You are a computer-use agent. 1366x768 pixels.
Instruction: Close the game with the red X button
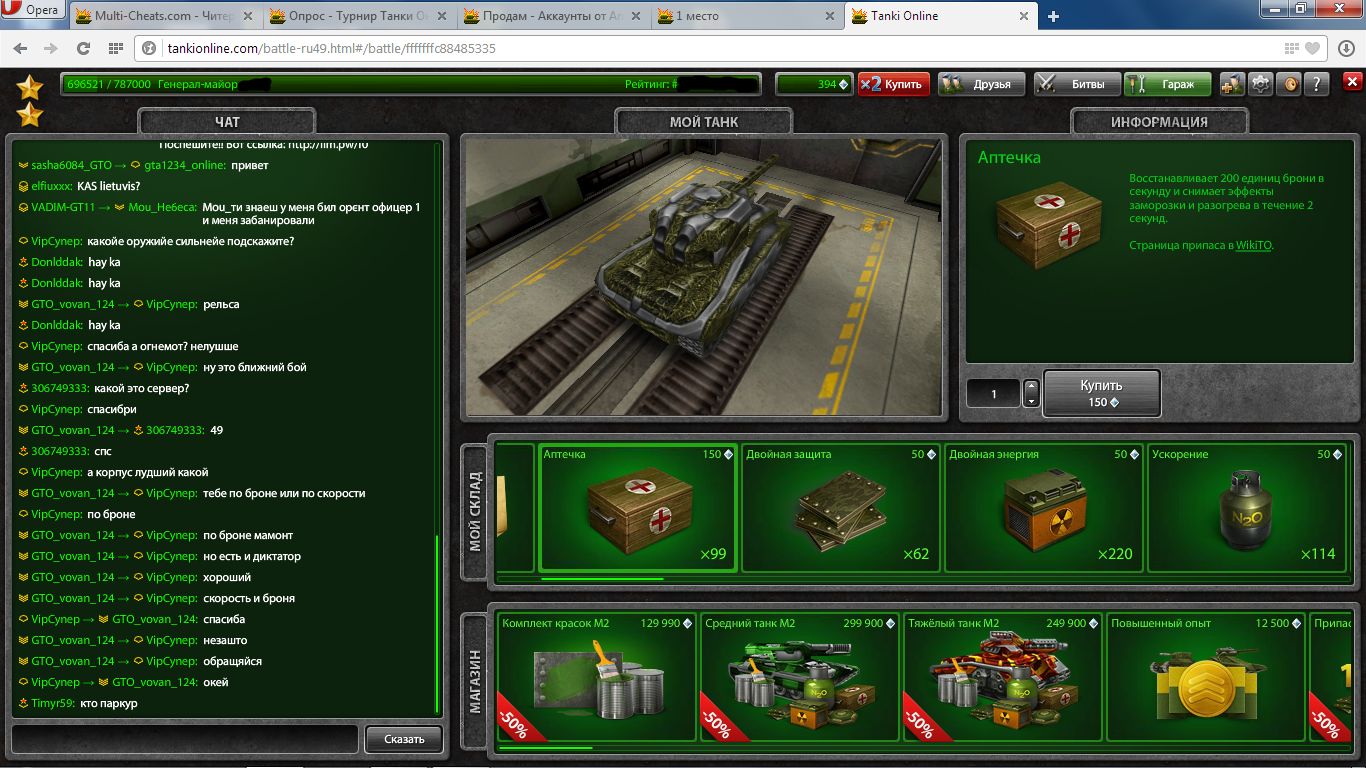(1353, 83)
